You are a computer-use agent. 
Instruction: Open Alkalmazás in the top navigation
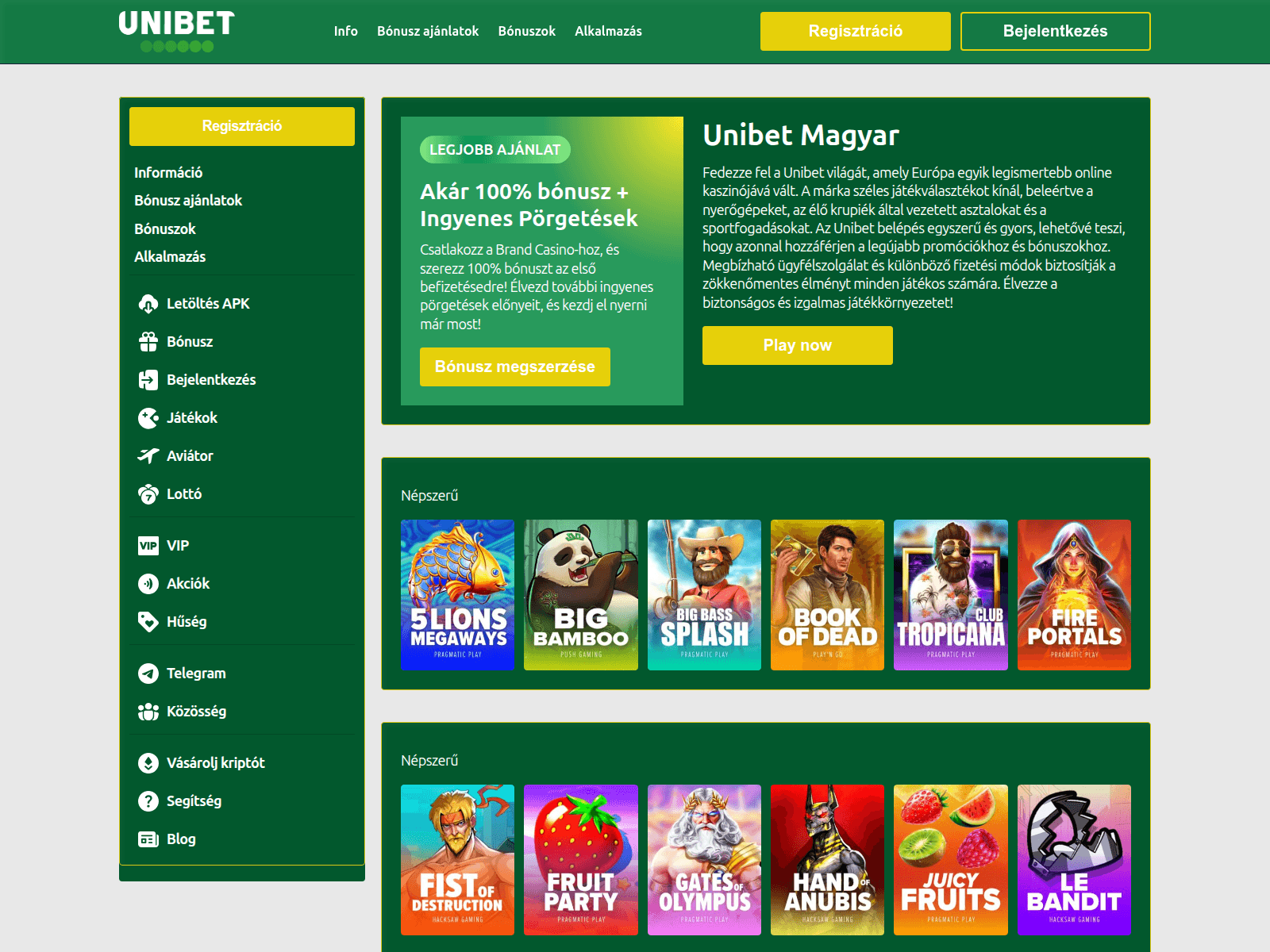(x=608, y=31)
